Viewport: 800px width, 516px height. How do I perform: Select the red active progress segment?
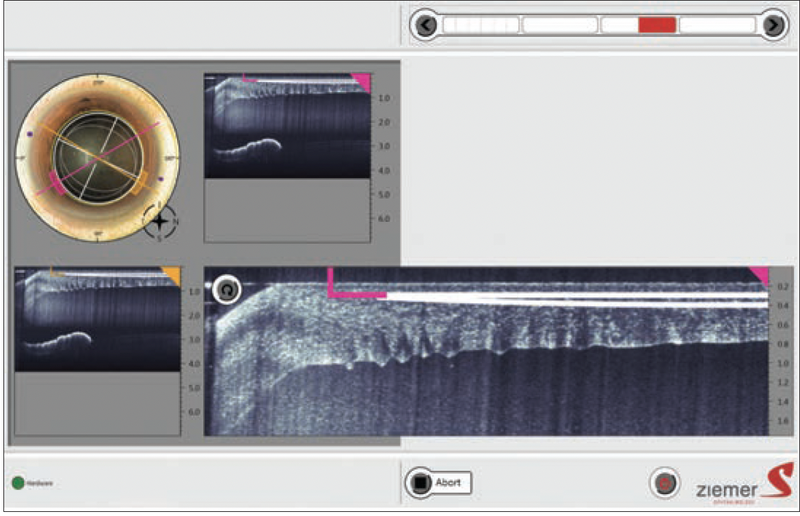657,24
